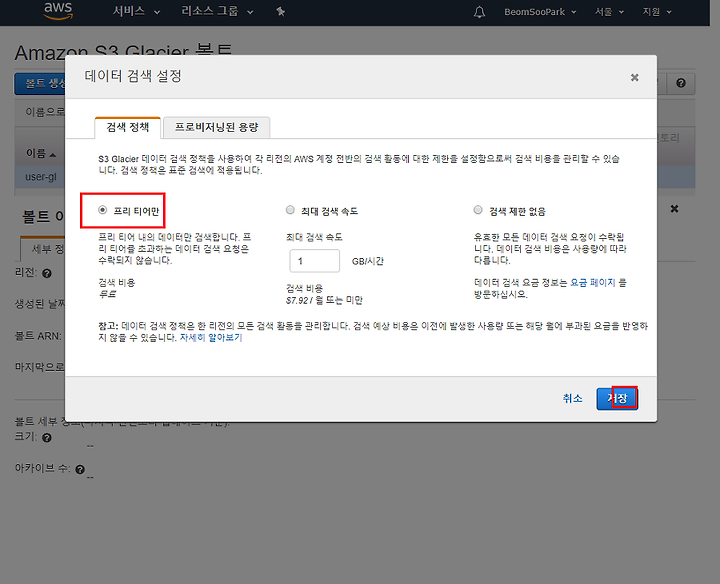This screenshot has height=584, width=720.
Task: Click the help question mark button
Action: click(x=681, y=83)
